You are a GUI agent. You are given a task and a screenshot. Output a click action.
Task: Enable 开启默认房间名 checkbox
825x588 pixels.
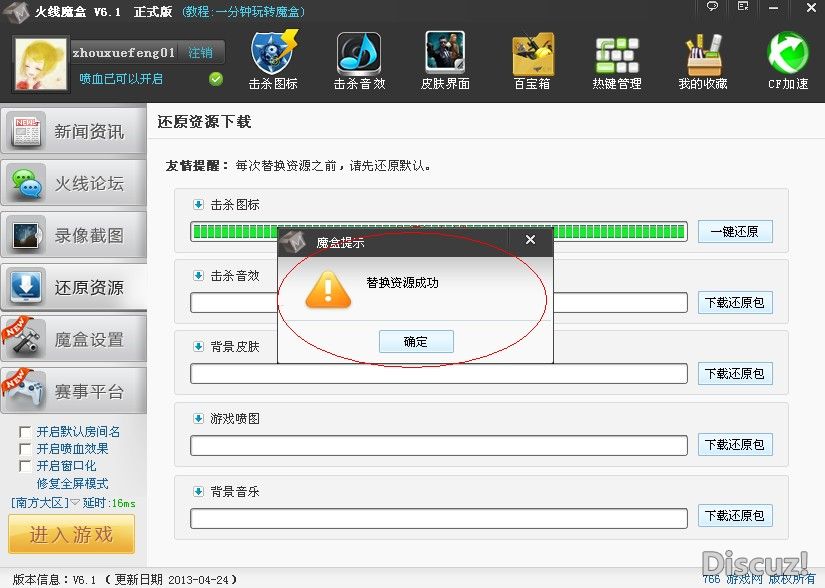coord(25,432)
